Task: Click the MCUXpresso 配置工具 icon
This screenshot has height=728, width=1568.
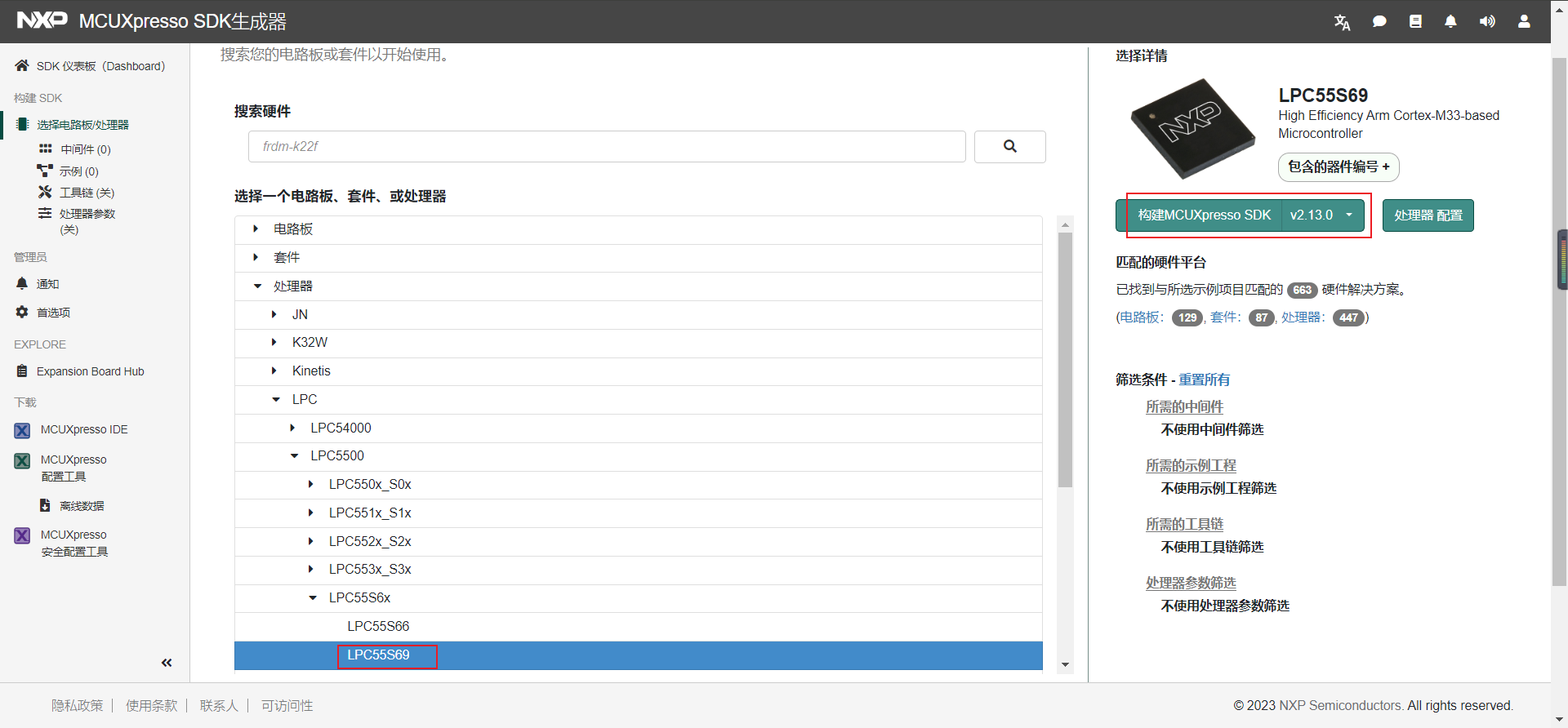Action: coord(22,461)
